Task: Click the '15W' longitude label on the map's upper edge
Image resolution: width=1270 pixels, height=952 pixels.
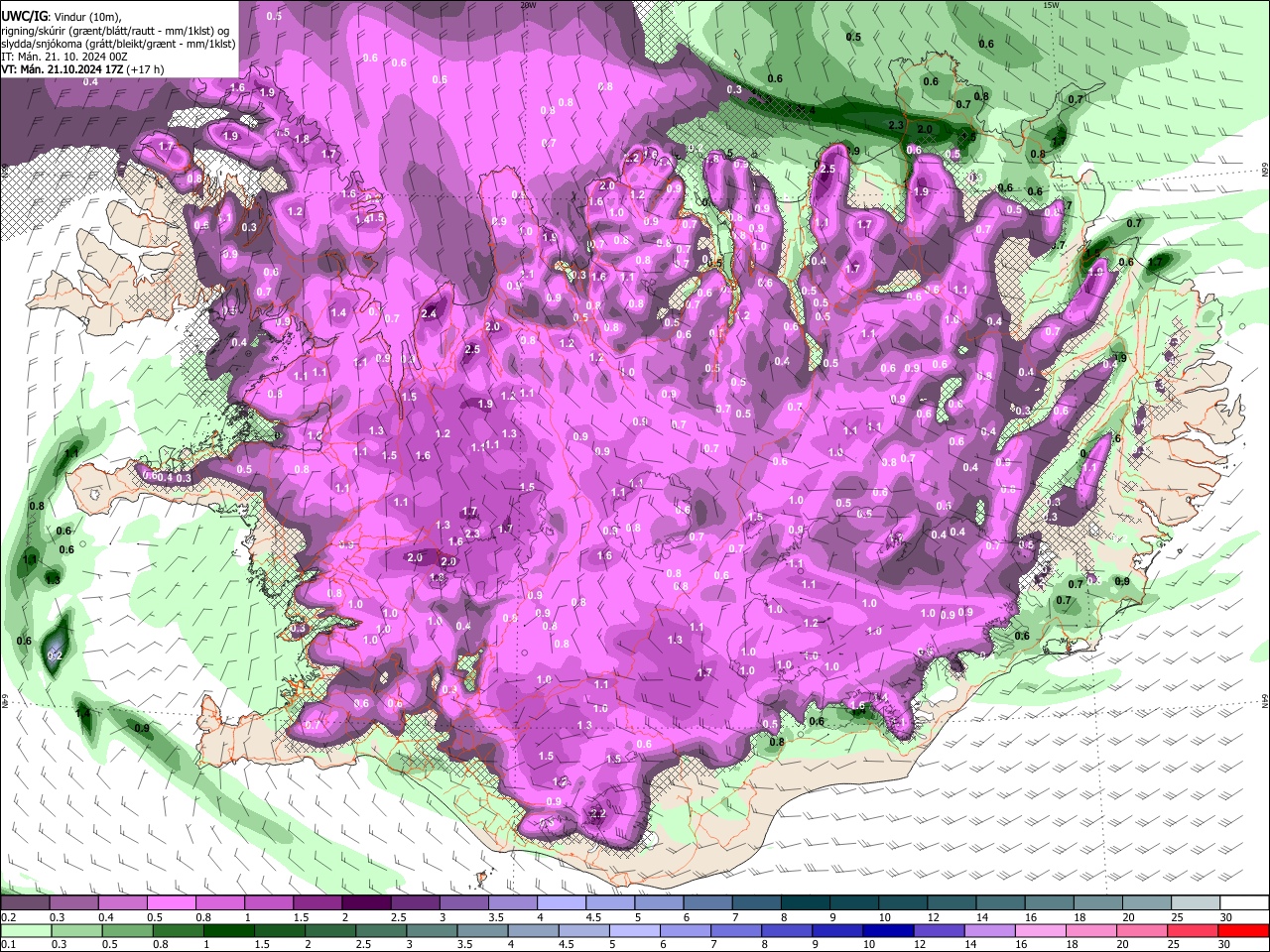Action: [x=1052, y=5]
